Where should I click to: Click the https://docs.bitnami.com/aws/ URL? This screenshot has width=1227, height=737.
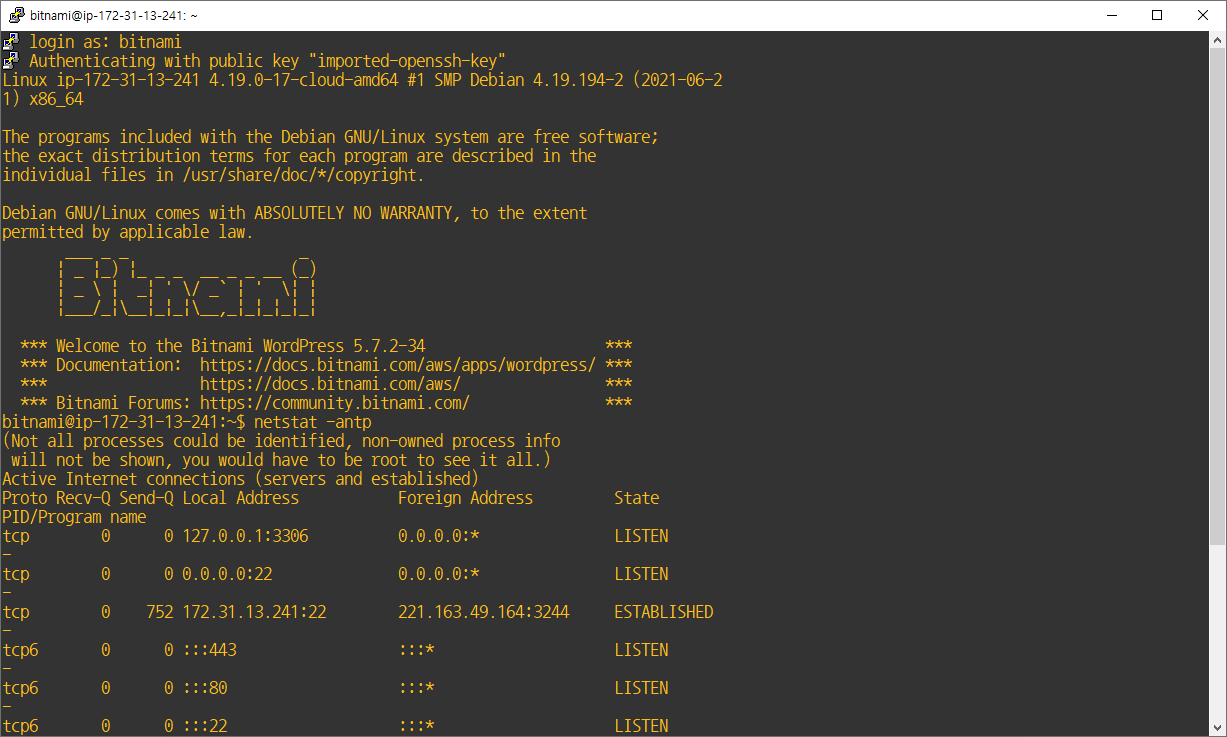[x=330, y=384]
